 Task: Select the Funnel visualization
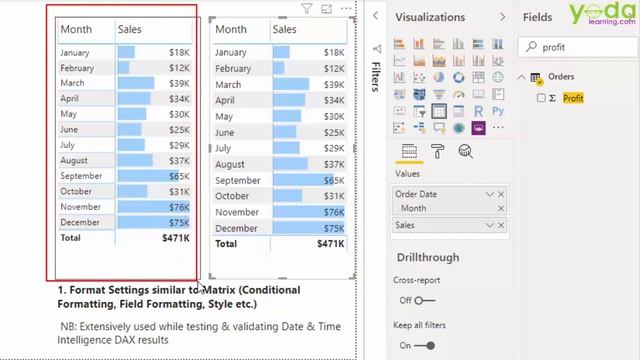pos(439,94)
